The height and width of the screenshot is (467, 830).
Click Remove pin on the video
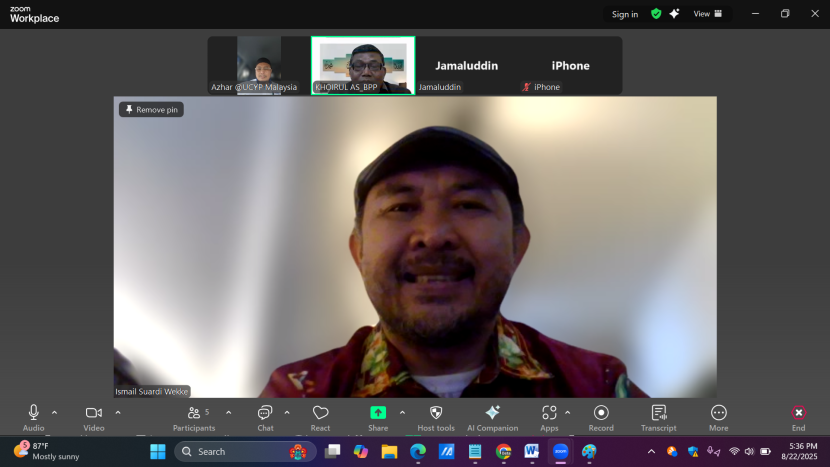tap(151, 110)
